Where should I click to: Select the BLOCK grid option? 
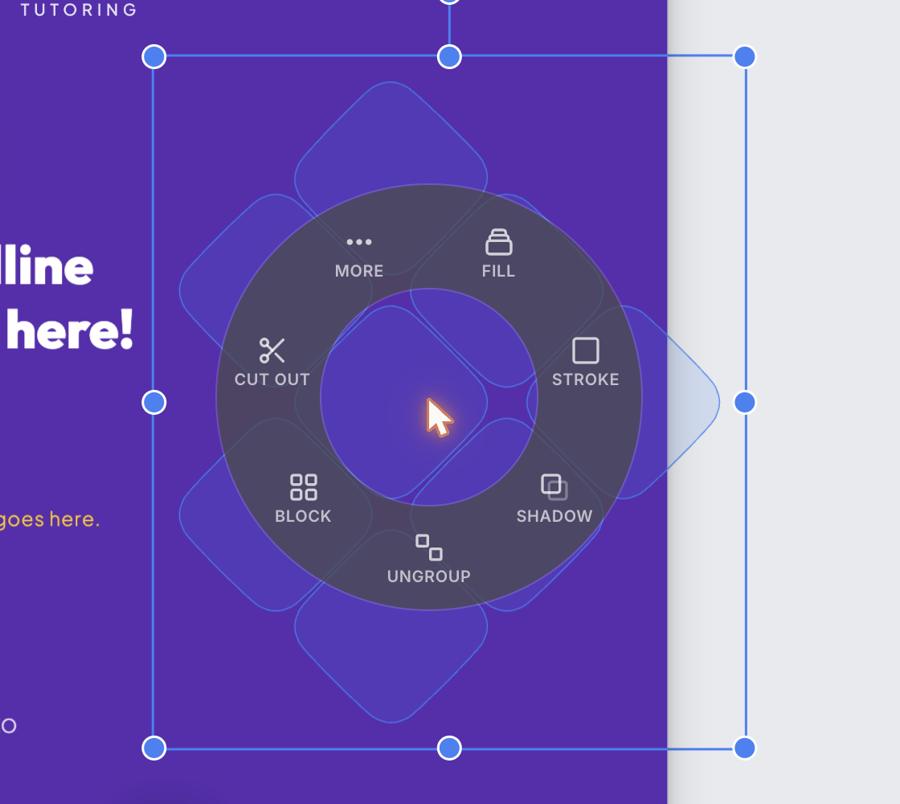(303, 499)
